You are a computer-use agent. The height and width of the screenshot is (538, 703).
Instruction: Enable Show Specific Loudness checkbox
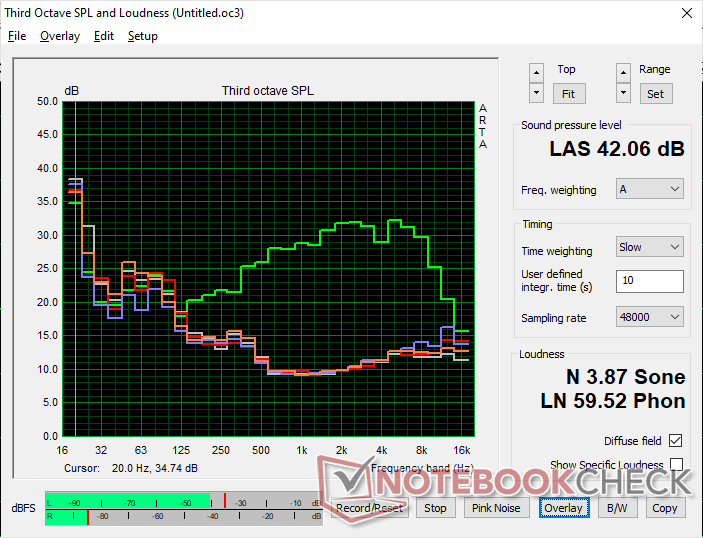677,465
